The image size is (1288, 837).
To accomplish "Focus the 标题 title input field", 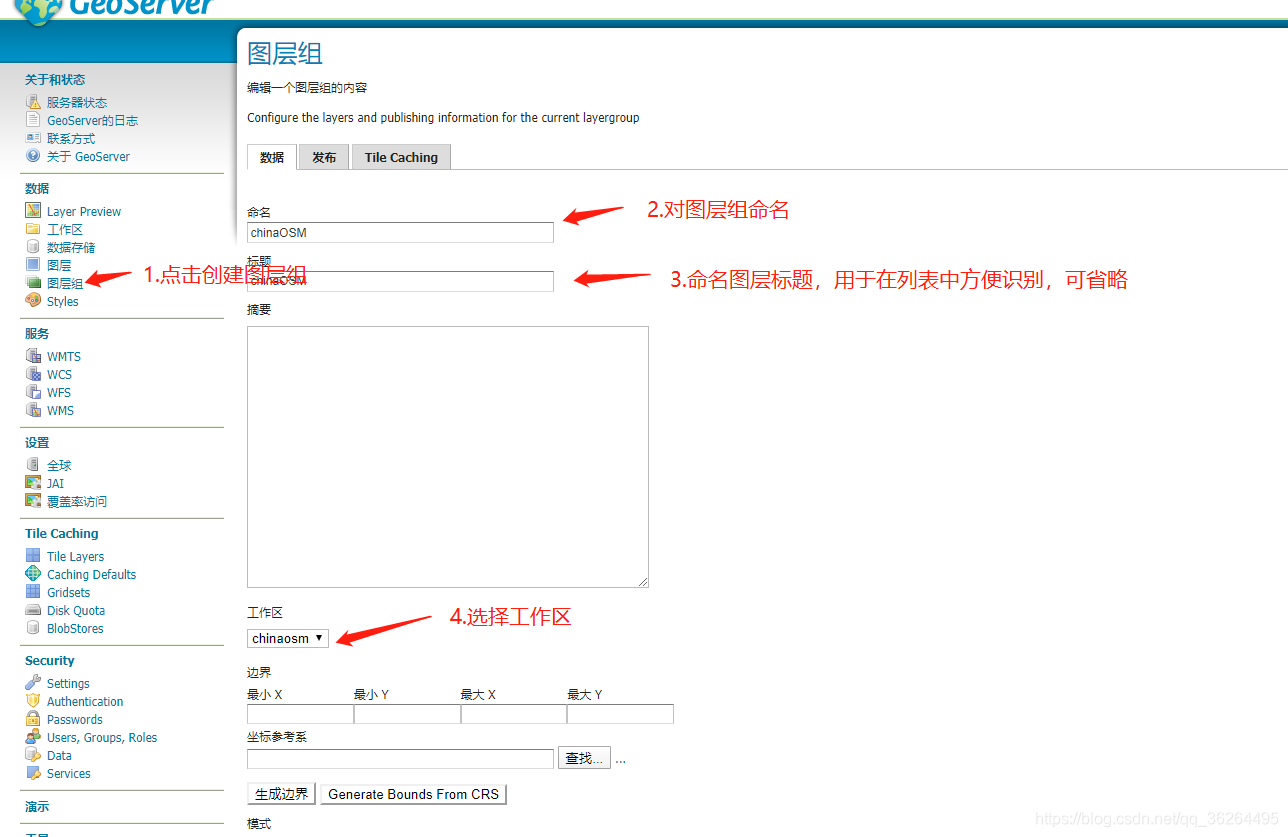I will pyautogui.click(x=400, y=281).
